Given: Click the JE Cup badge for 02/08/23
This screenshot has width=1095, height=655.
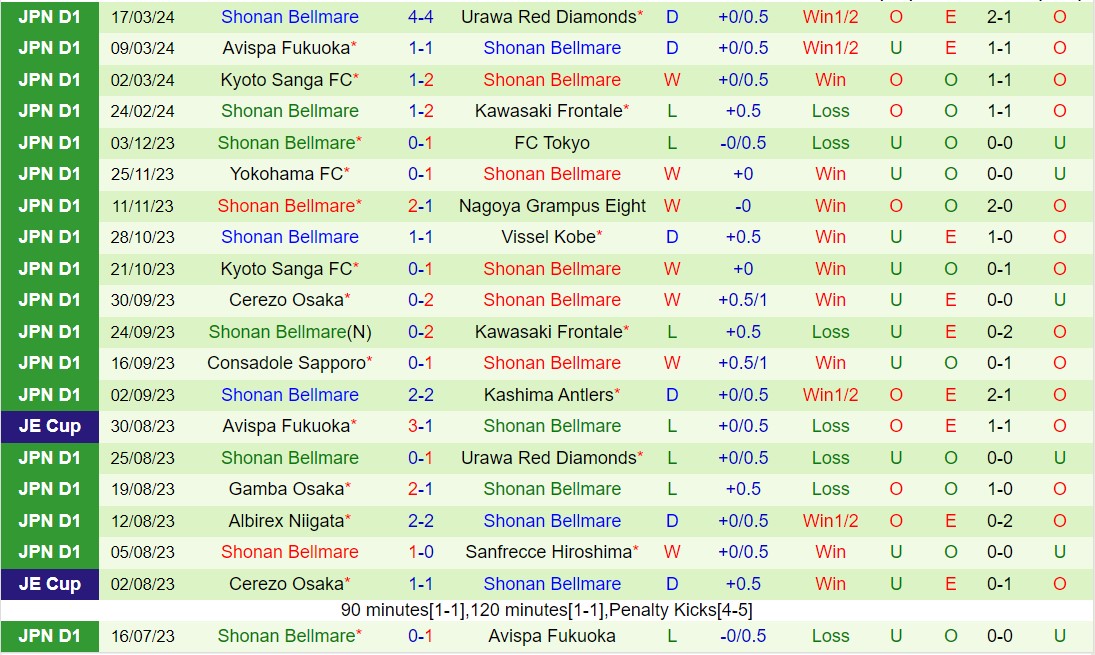Looking at the screenshot, I should point(49,584).
